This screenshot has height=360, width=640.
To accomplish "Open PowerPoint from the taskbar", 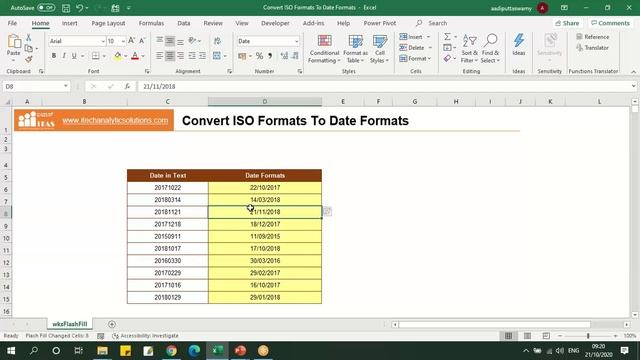I will (240, 351).
